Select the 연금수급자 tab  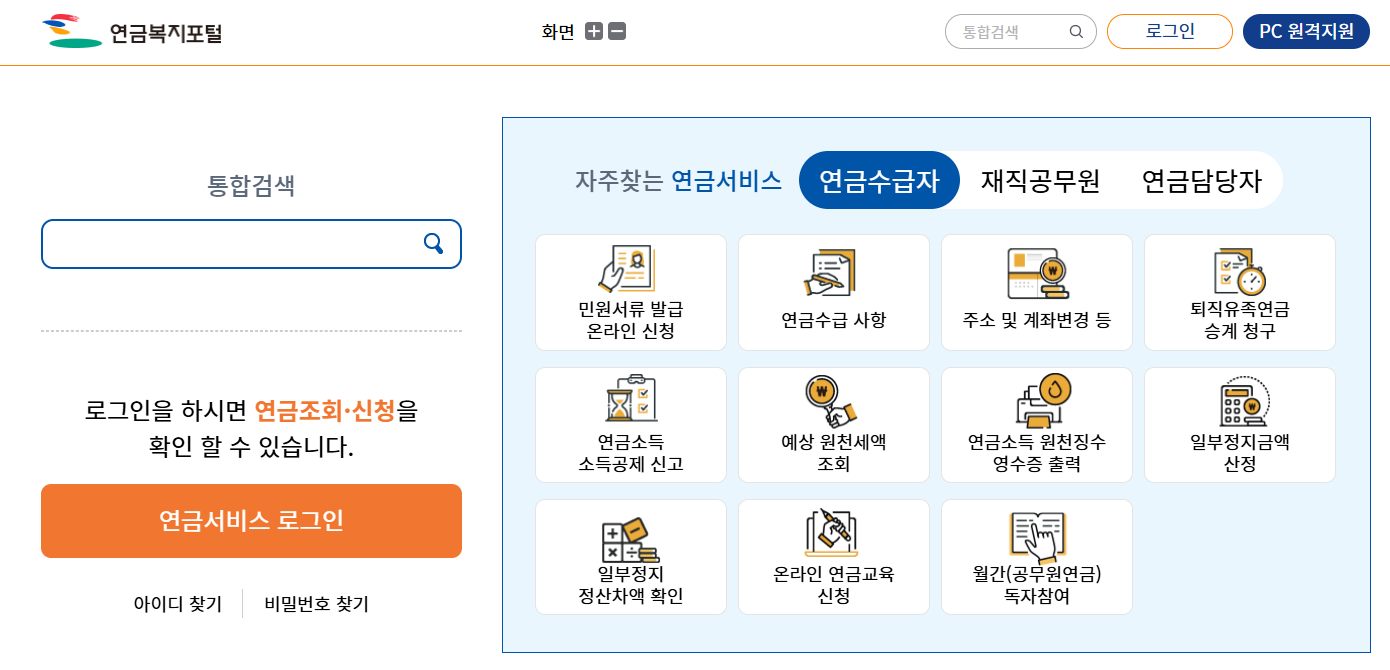click(879, 180)
